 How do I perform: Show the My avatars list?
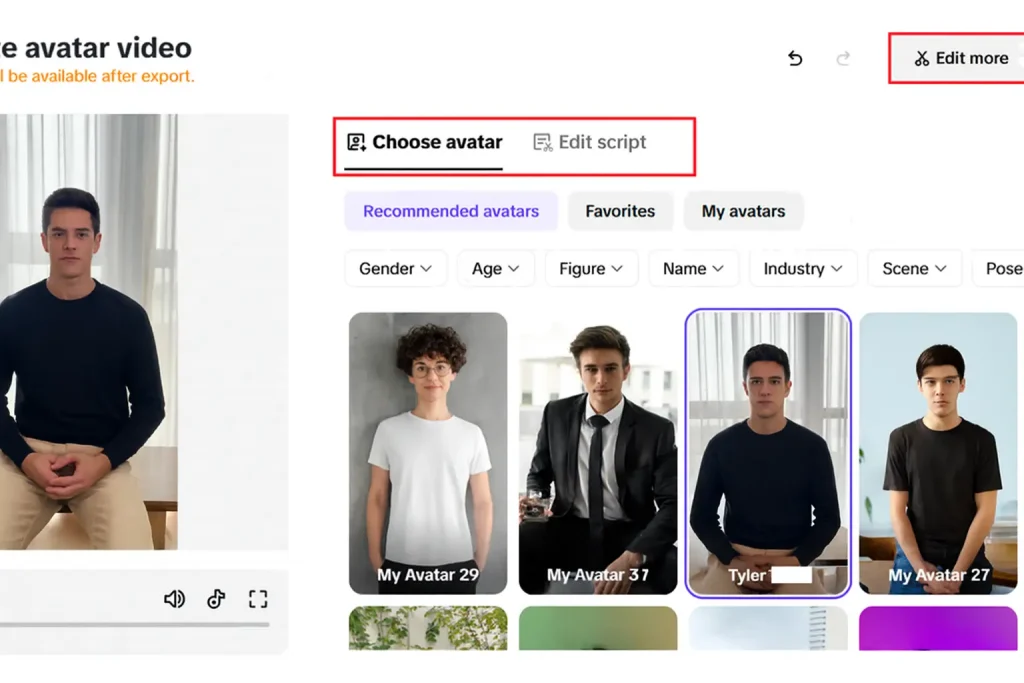(x=743, y=211)
